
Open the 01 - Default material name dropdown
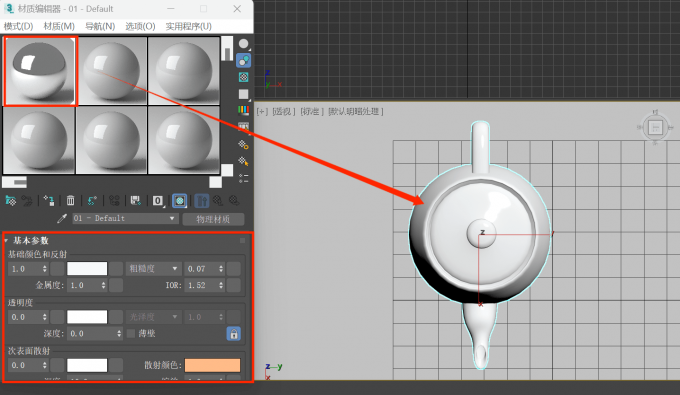(x=125, y=219)
